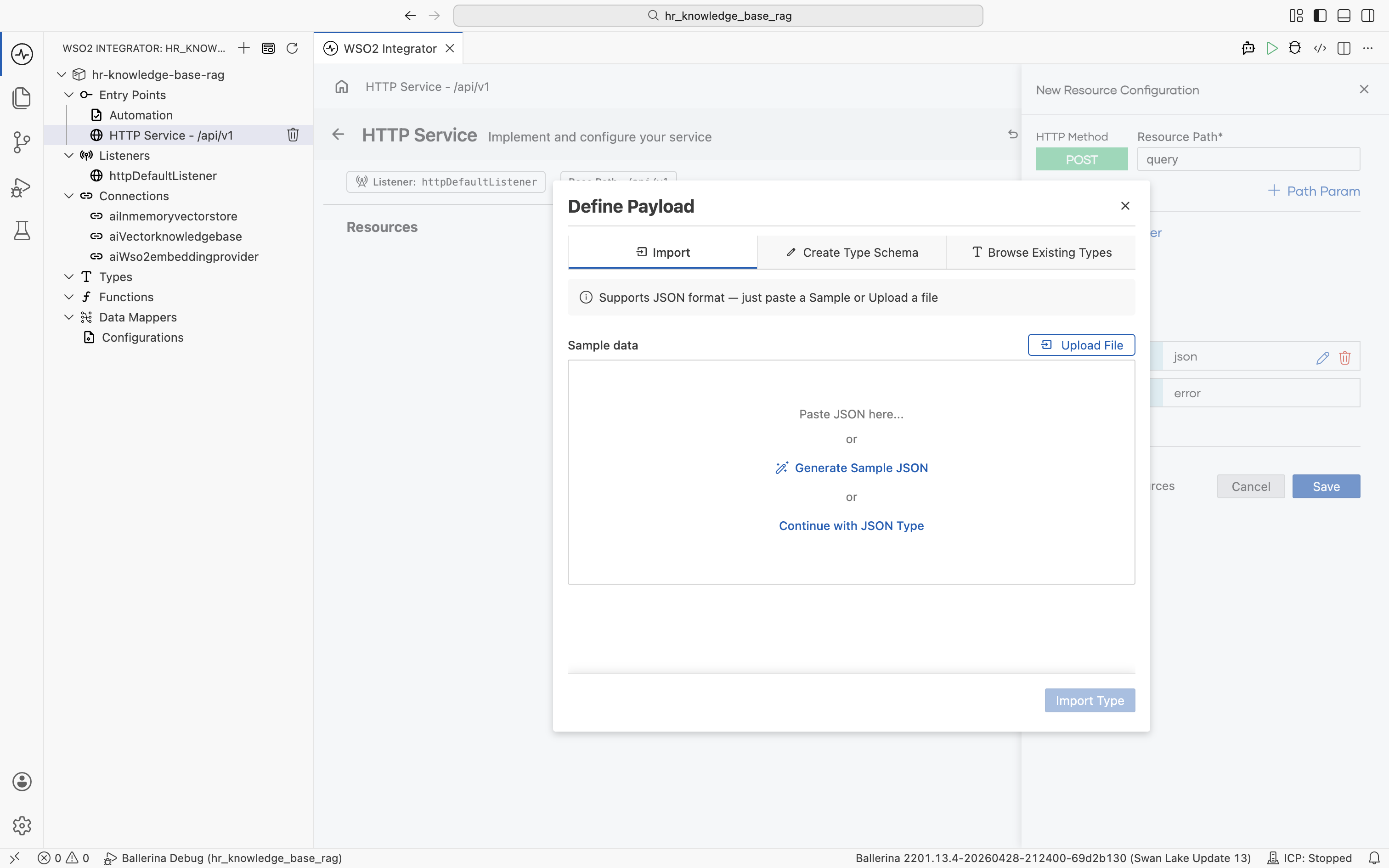Toggle the Functions tree section
The height and width of the screenshot is (868, 1389).
click(69, 297)
